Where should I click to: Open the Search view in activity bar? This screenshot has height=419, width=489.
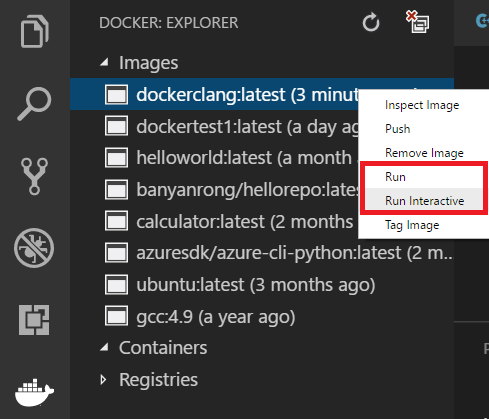click(x=34, y=104)
